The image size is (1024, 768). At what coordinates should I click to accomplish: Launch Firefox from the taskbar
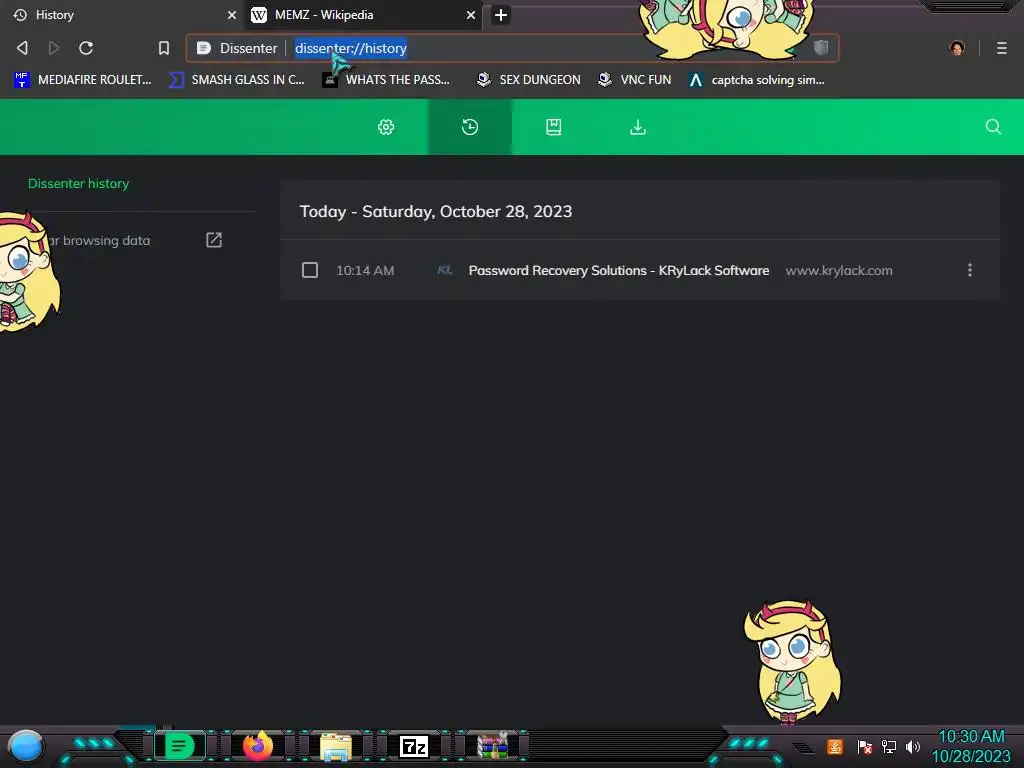257,746
